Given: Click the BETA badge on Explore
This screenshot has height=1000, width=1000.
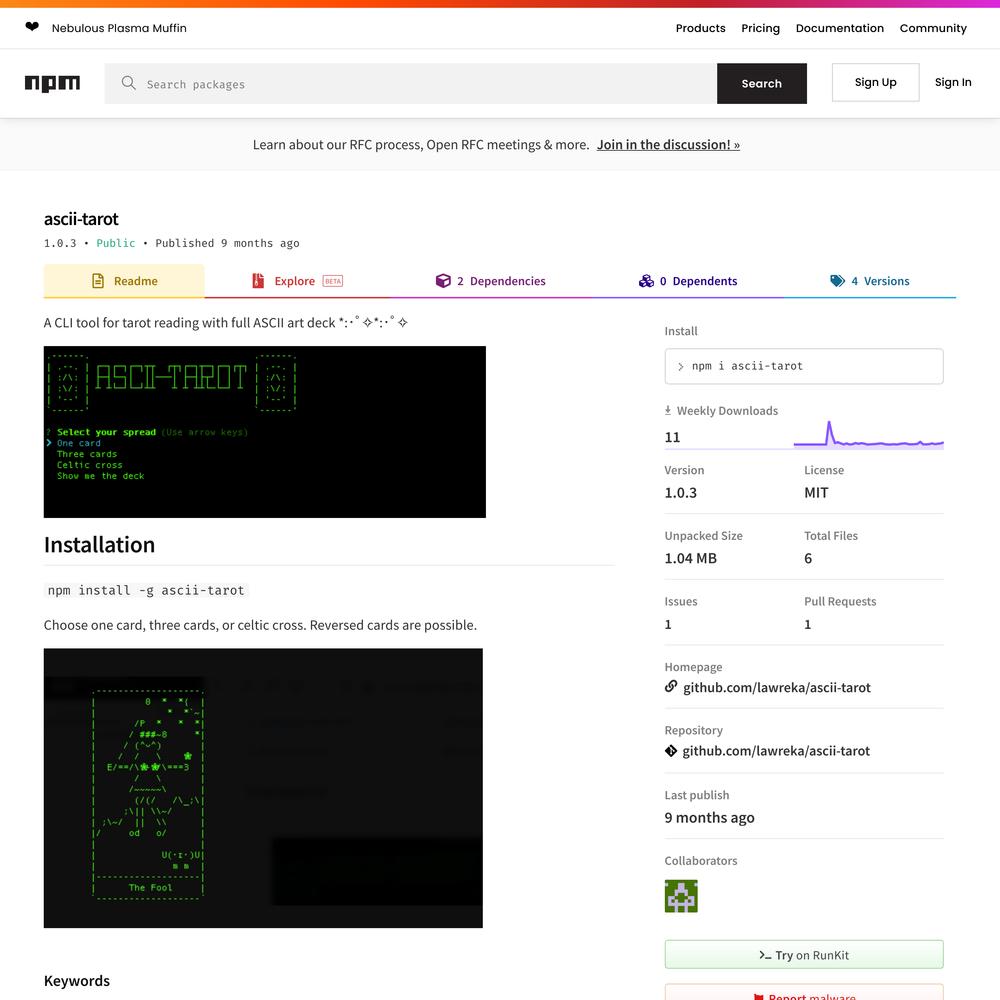Looking at the screenshot, I should pos(333,281).
